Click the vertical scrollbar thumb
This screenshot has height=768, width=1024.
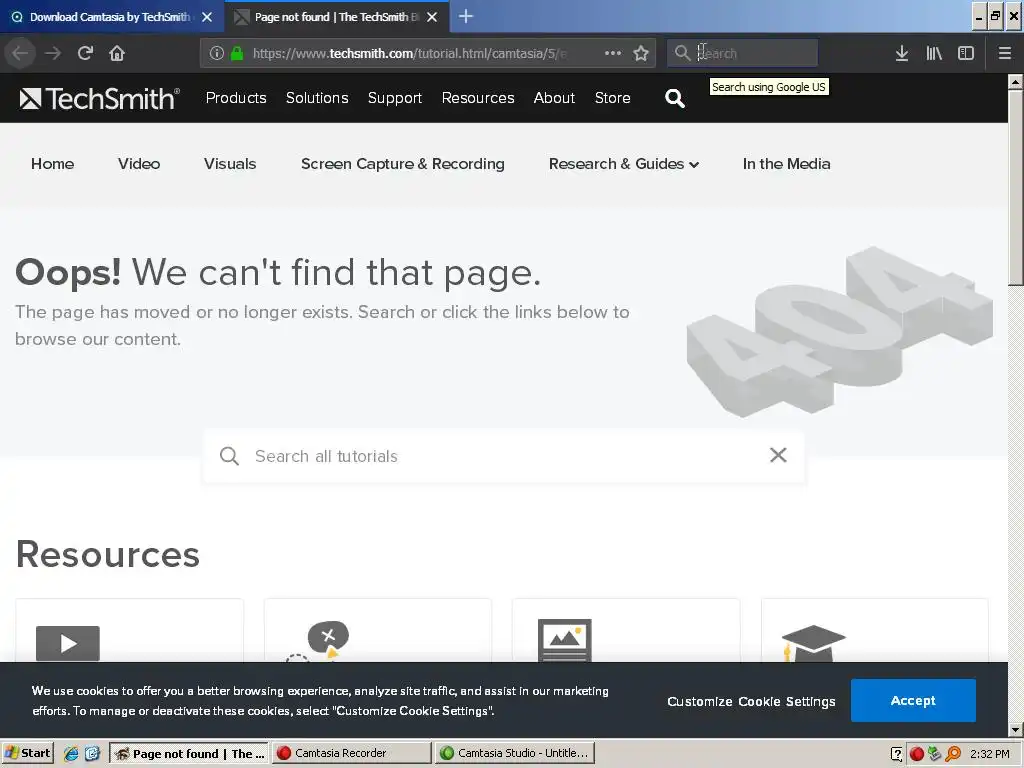click(1015, 187)
